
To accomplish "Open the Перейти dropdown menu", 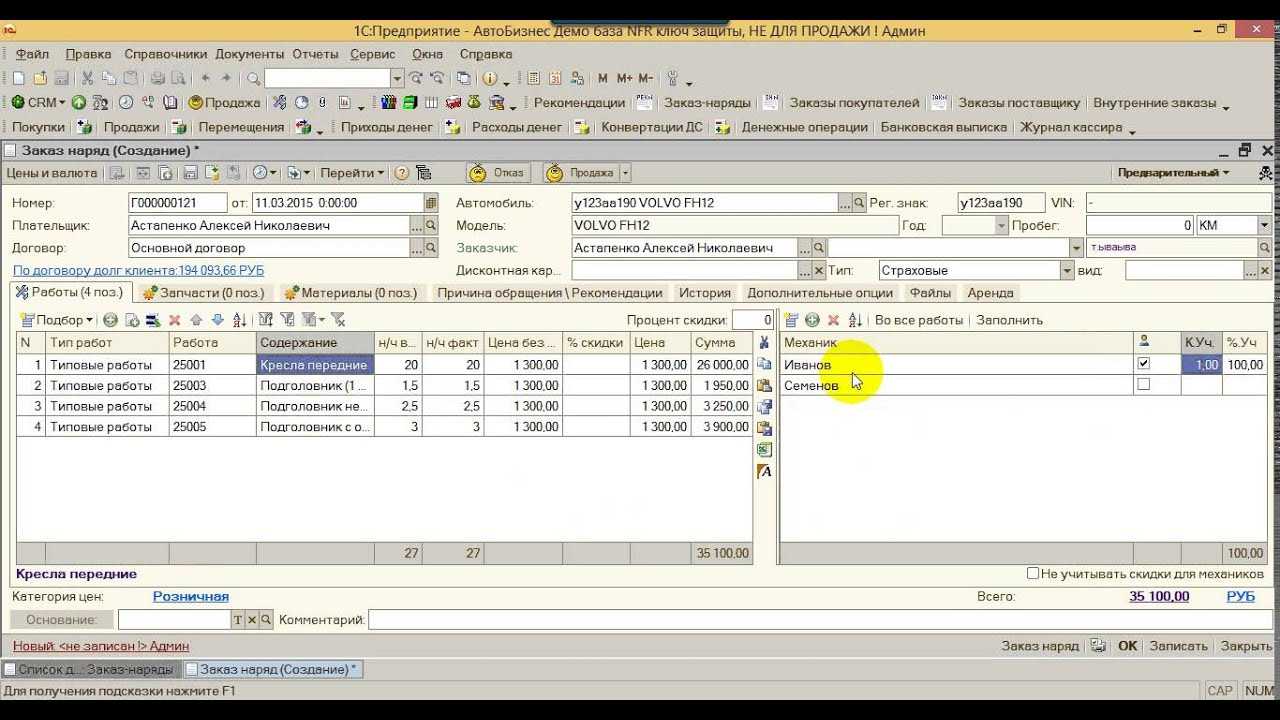I will (352, 173).
